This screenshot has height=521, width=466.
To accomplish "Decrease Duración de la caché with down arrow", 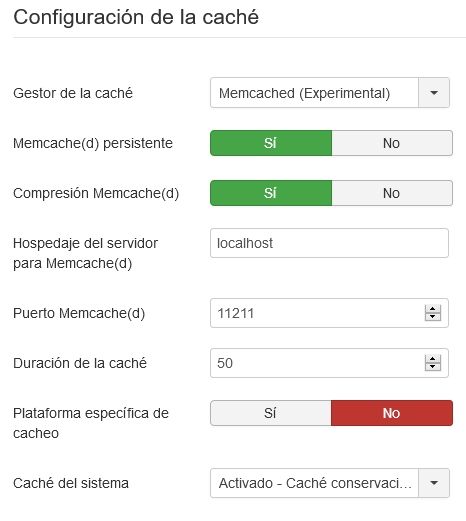I will coord(433,367).
